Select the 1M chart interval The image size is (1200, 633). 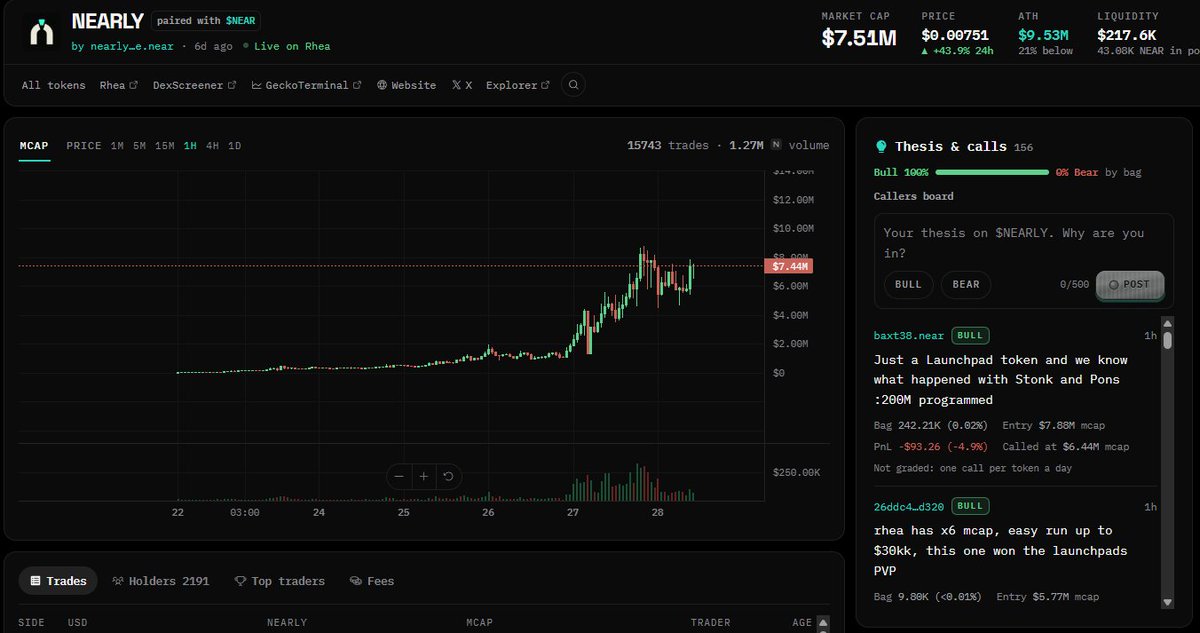click(x=117, y=145)
